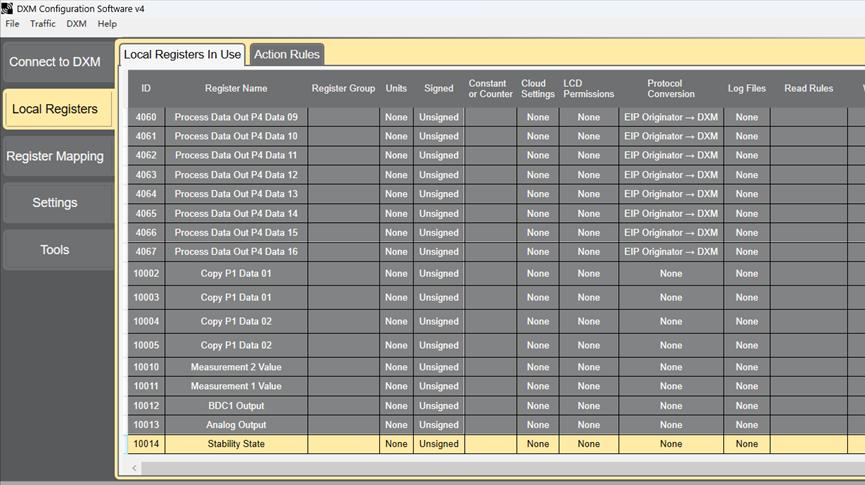Click the Connect to DXM button
The image size is (865, 485).
click(x=55, y=62)
